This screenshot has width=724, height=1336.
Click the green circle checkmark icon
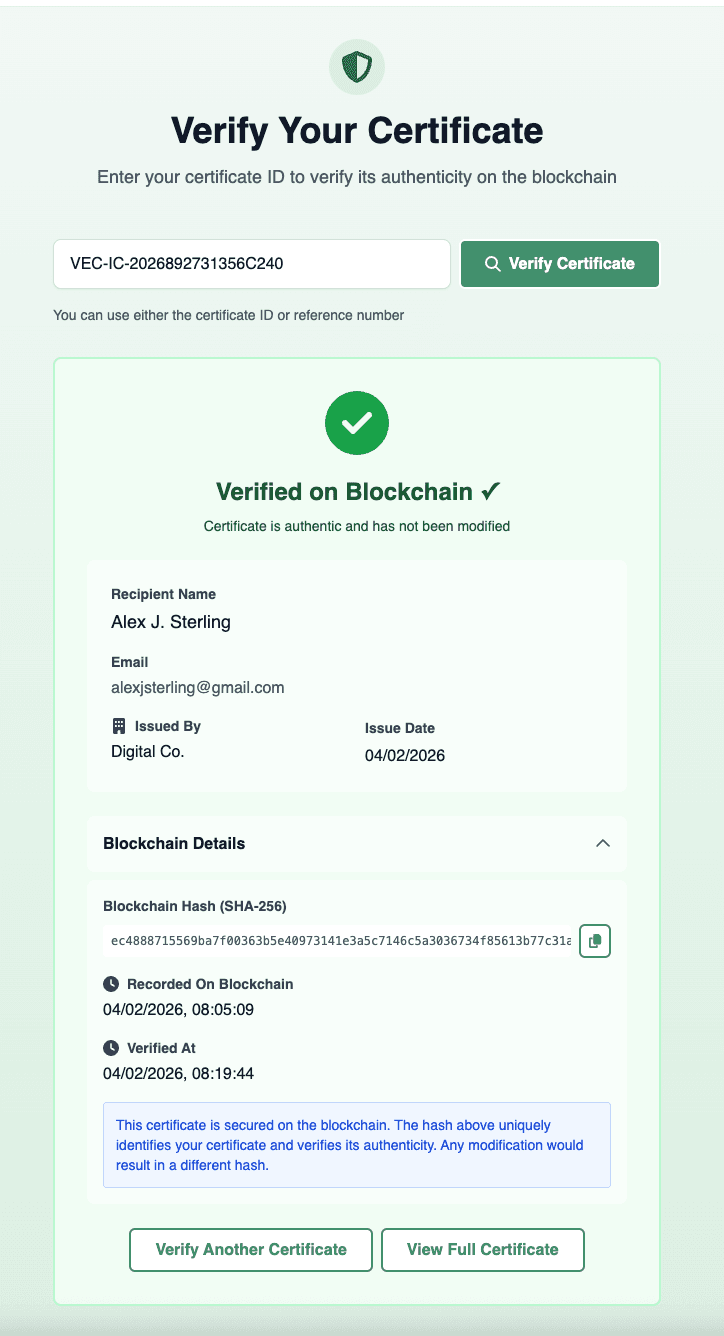click(357, 423)
